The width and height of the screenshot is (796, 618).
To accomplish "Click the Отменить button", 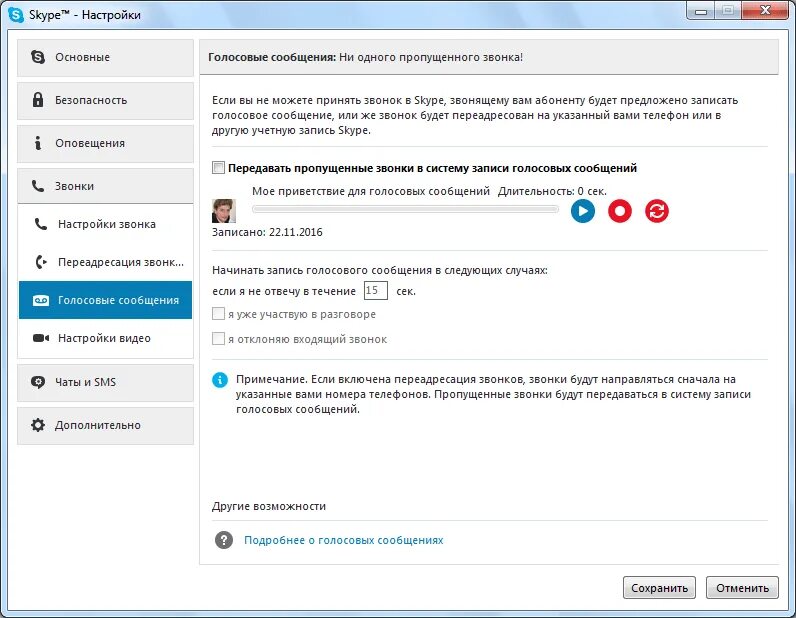I will (742, 588).
